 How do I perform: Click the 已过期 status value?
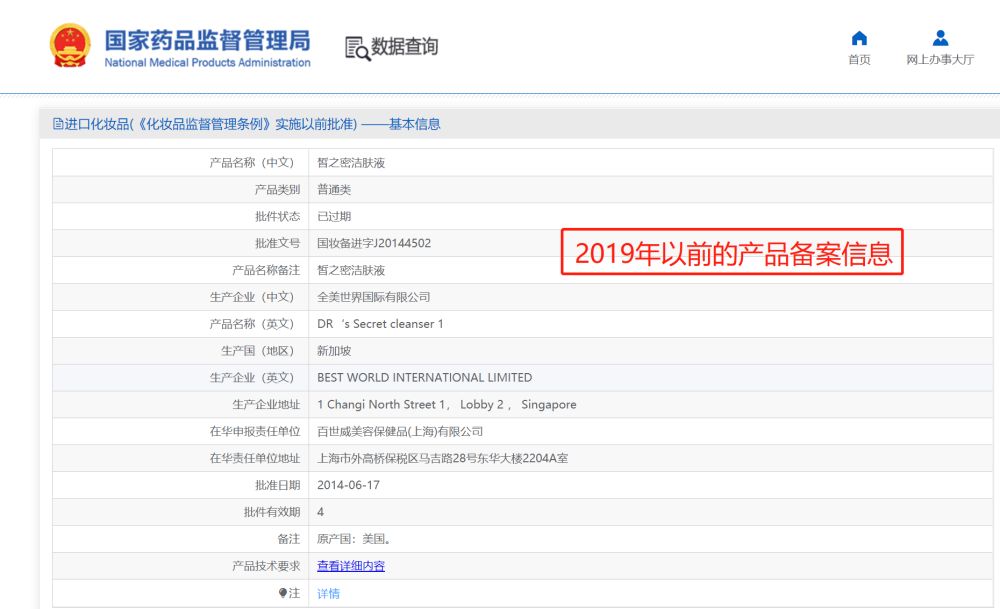tap(334, 216)
